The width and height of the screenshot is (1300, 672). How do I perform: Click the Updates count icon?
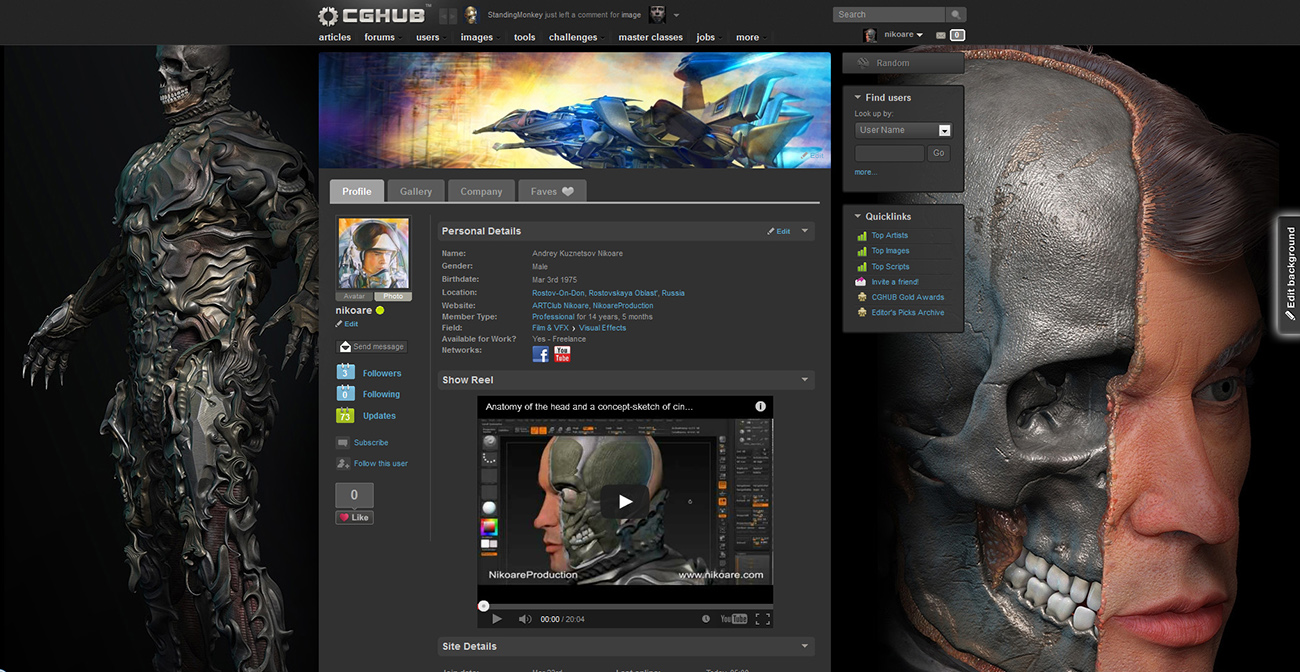345,415
